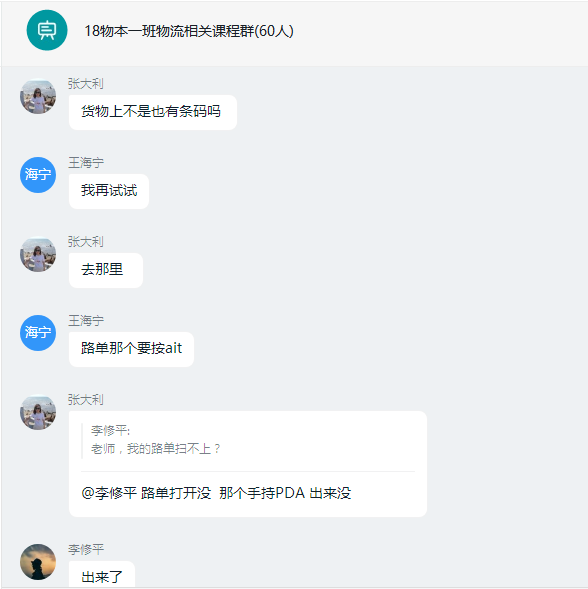Click the @李修平 mention in the reply

tap(109, 493)
